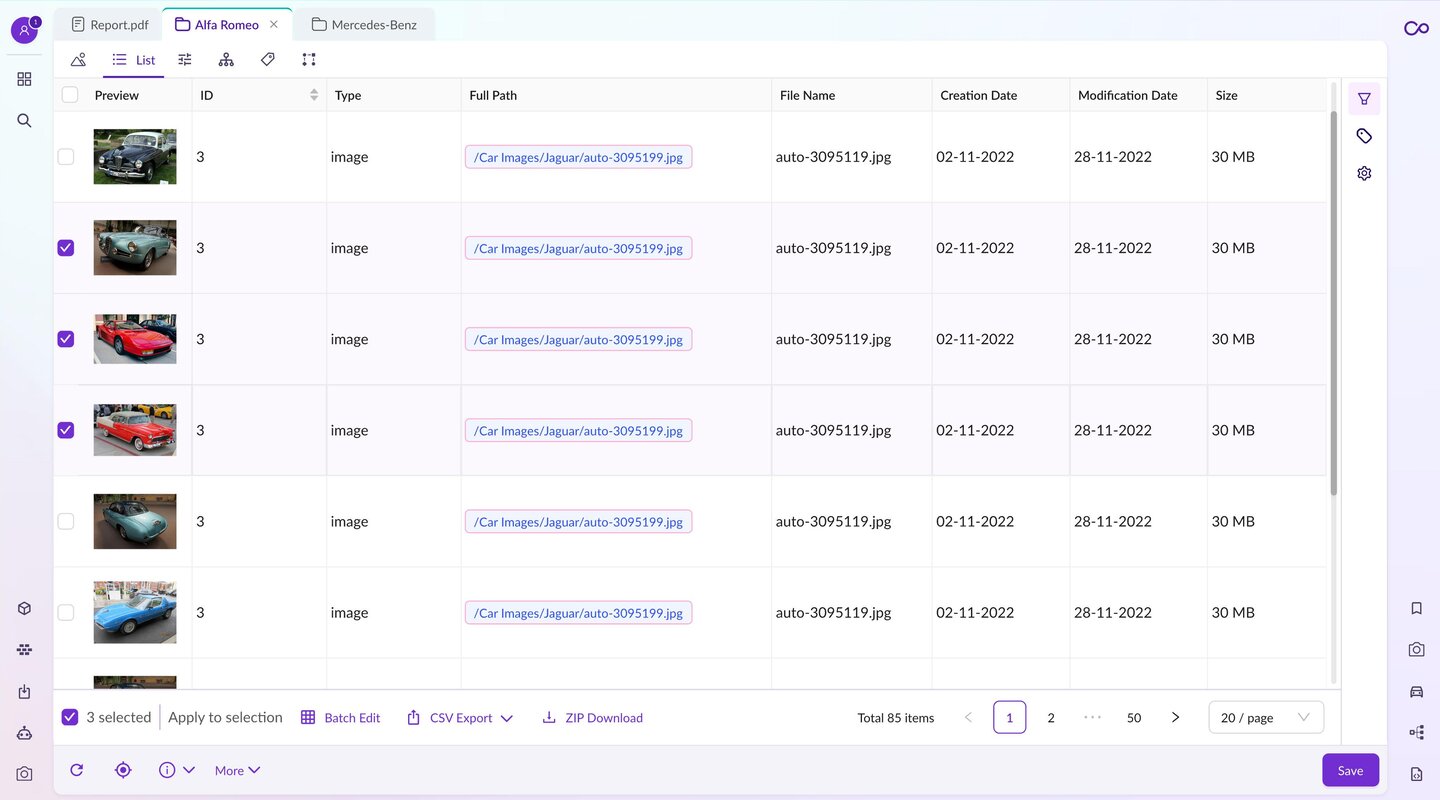Open the hierarchy tree view icon
Image resolution: width=1440 pixels, height=800 pixels.
click(x=226, y=60)
